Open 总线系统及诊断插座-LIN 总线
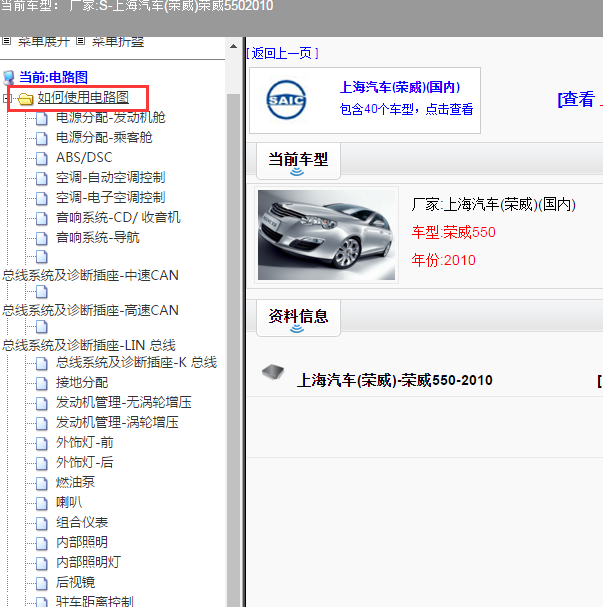Viewport: 603px width, 607px height. [89, 345]
